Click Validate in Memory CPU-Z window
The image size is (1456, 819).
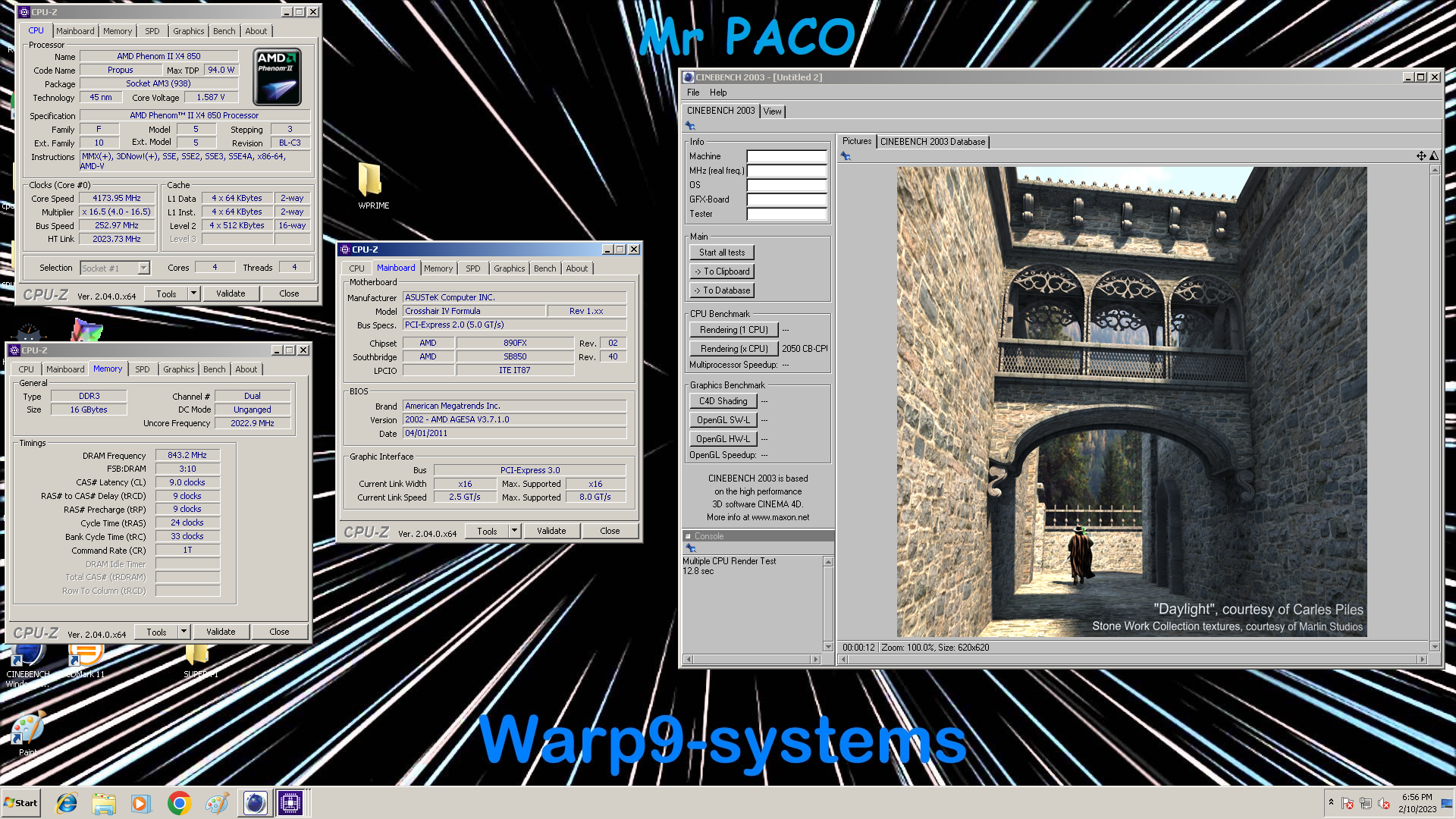coord(221,632)
